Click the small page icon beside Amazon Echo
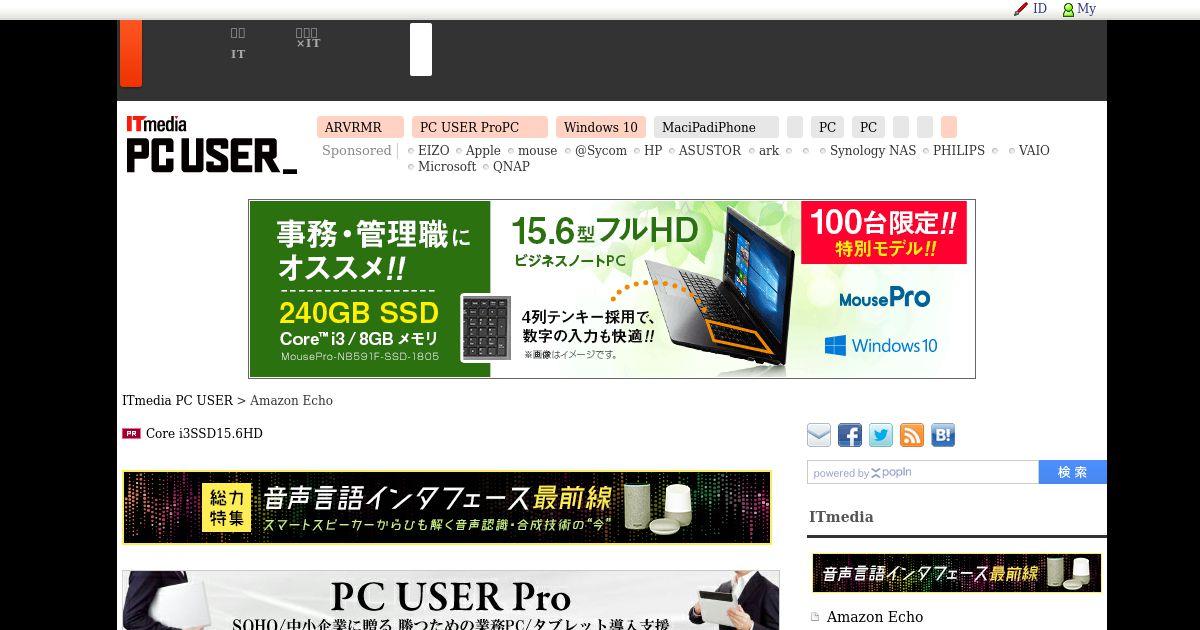 click(815, 617)
